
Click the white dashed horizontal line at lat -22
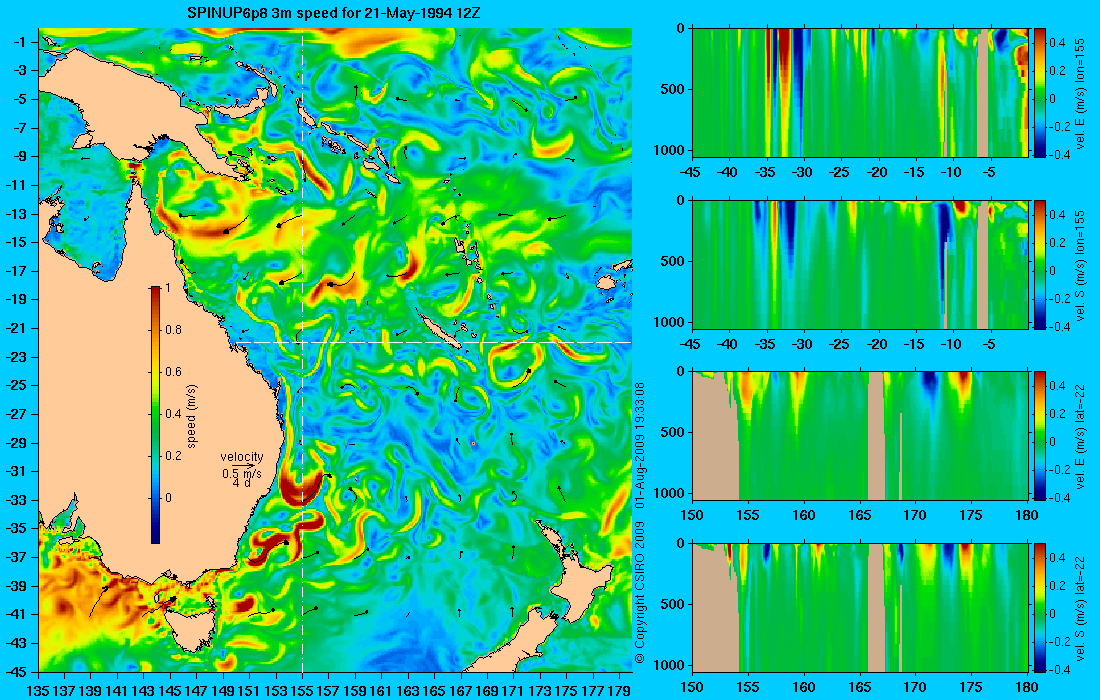(x=429, y=342)
